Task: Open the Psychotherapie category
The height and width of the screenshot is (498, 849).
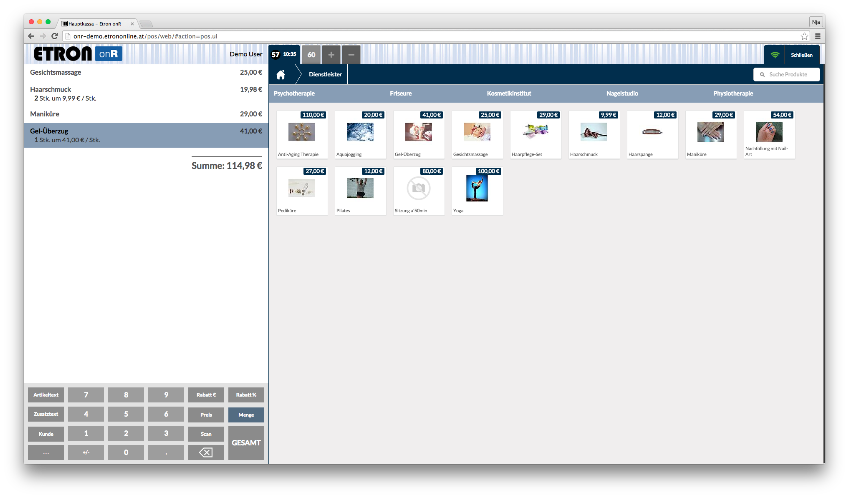Action: [295, 93]
